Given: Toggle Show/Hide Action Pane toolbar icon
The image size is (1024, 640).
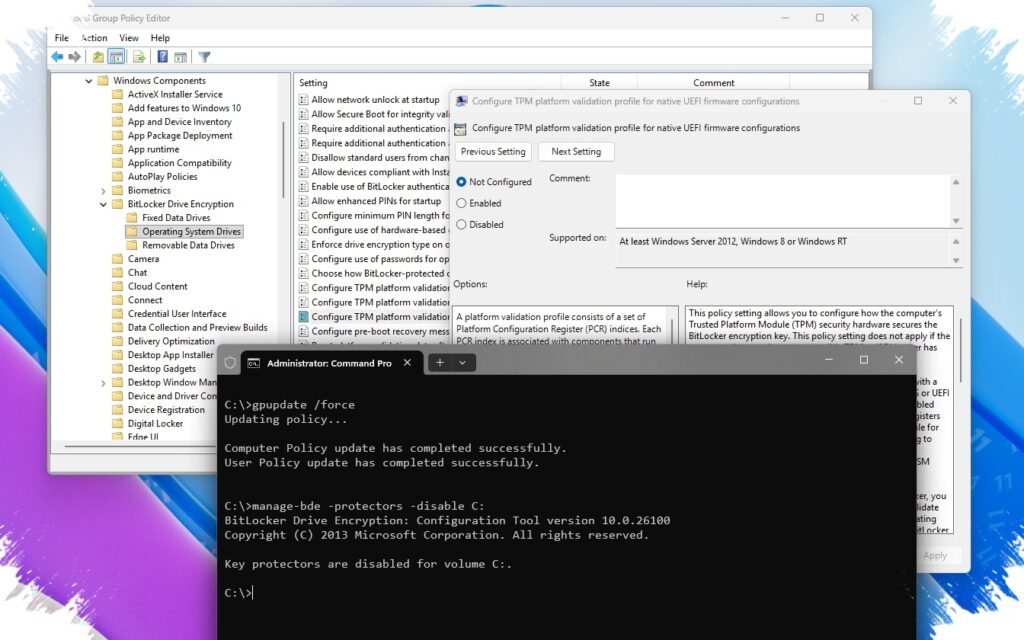Looking at the screenshot, I should [x=181, y=57].
